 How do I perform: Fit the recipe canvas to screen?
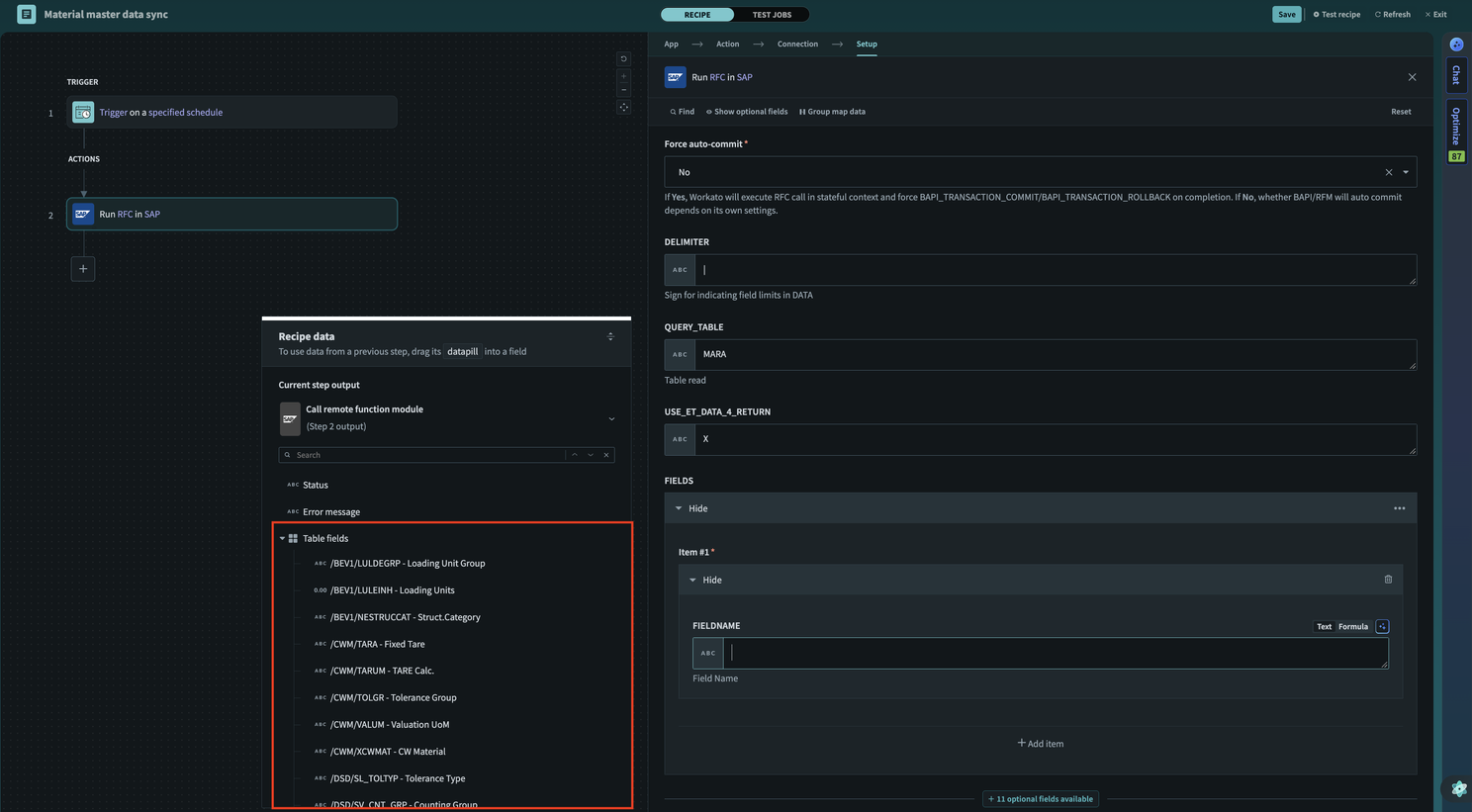tap(623, 107)
